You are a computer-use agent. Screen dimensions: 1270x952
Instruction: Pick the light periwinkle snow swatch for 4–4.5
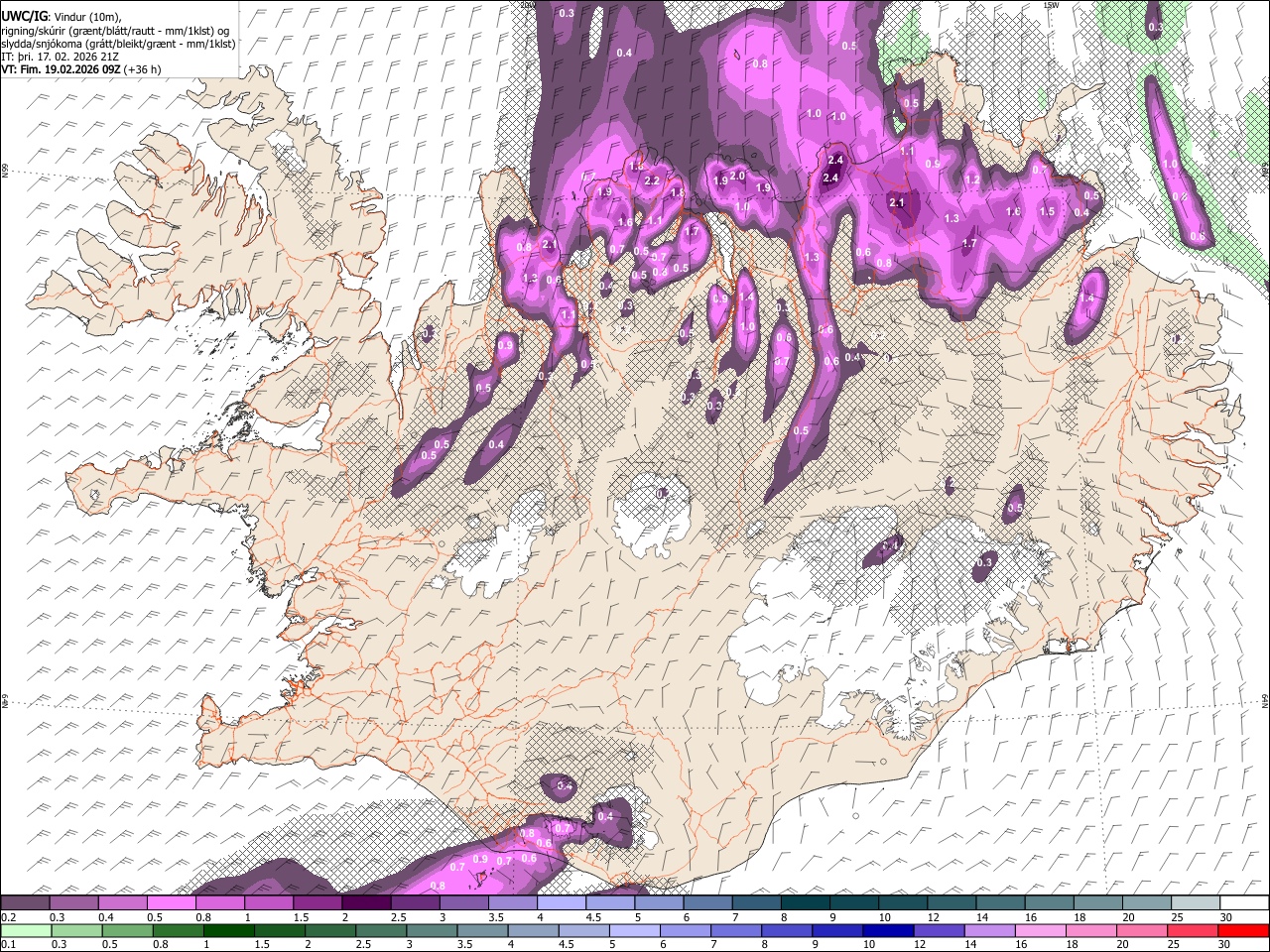click(560, 903)
